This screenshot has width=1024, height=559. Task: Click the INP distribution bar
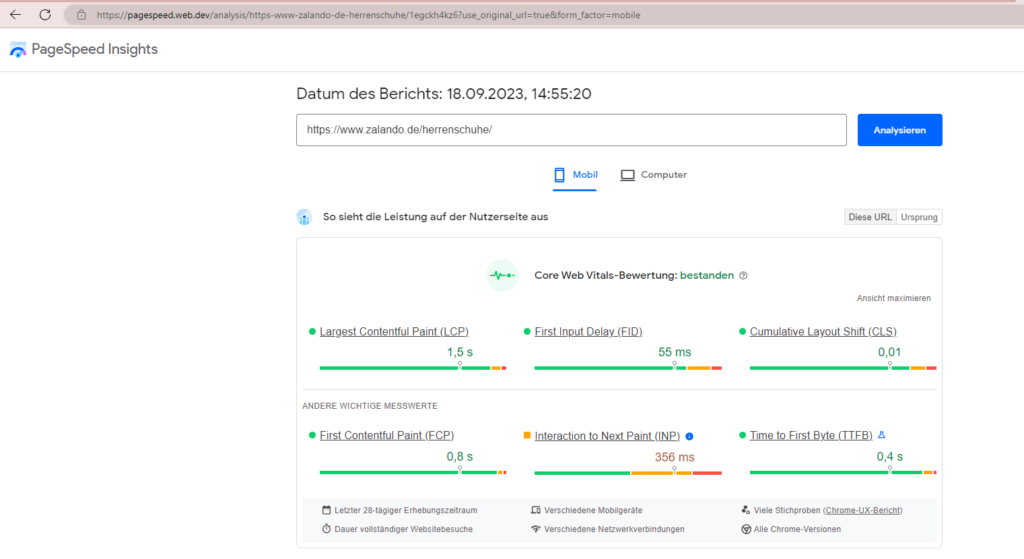[628, 473]
